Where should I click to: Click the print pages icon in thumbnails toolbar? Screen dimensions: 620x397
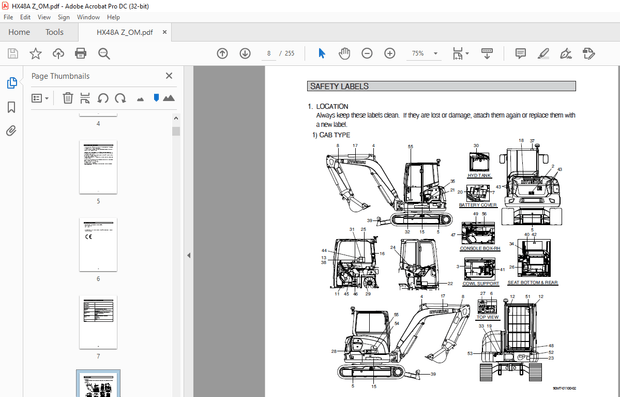[x=85, y=98]
